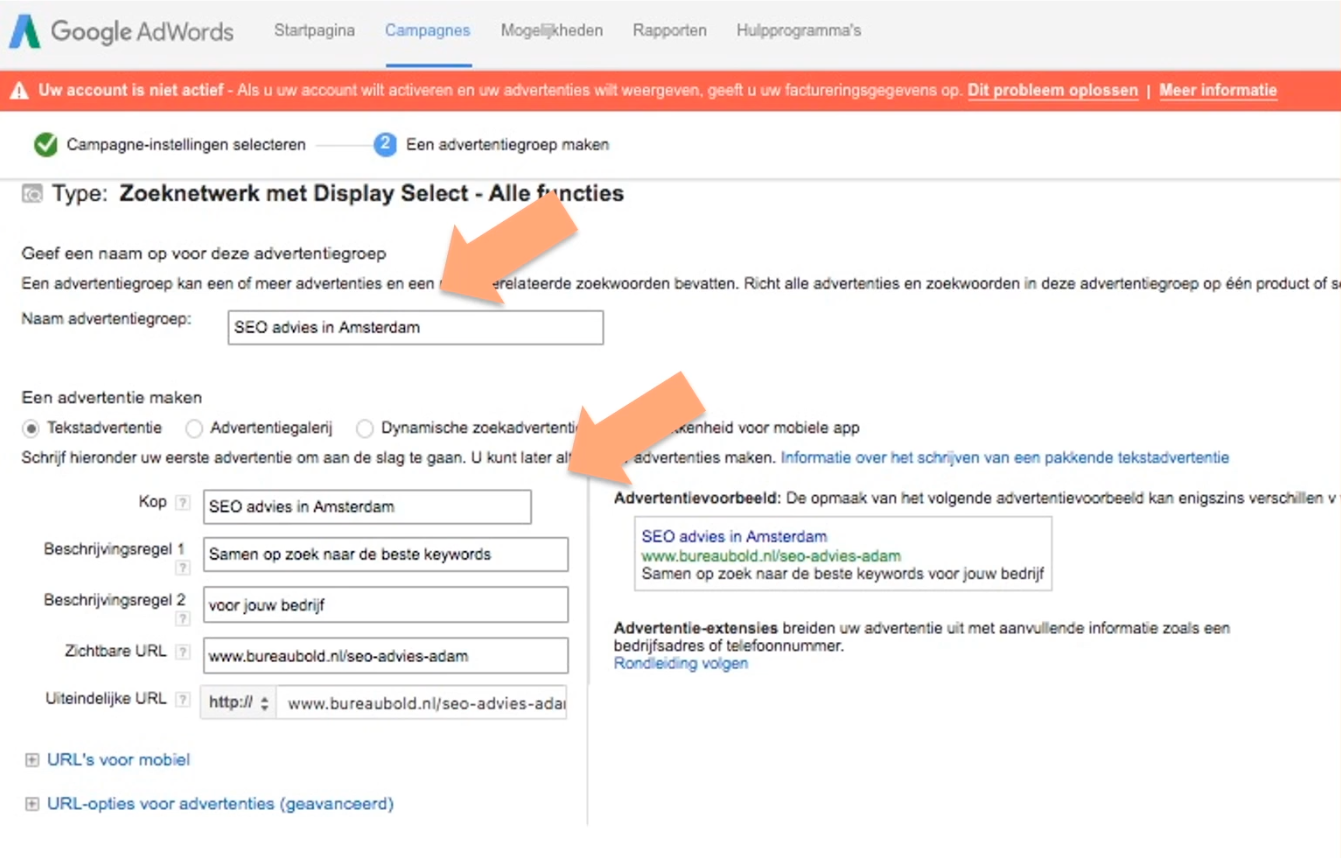Image resolution: width=1341 pixels, height=858 pixels.
Task: Click the Google AdWords logo
Action: [x=121, y=32]
